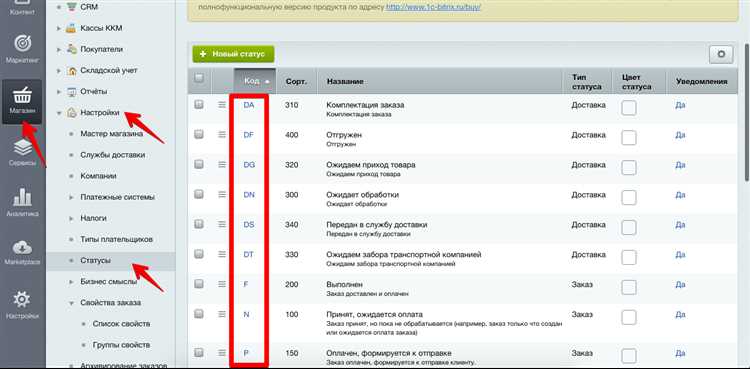750x369 pixels.
Task: Sort table by Название column header
Action: tap(345, 81)
